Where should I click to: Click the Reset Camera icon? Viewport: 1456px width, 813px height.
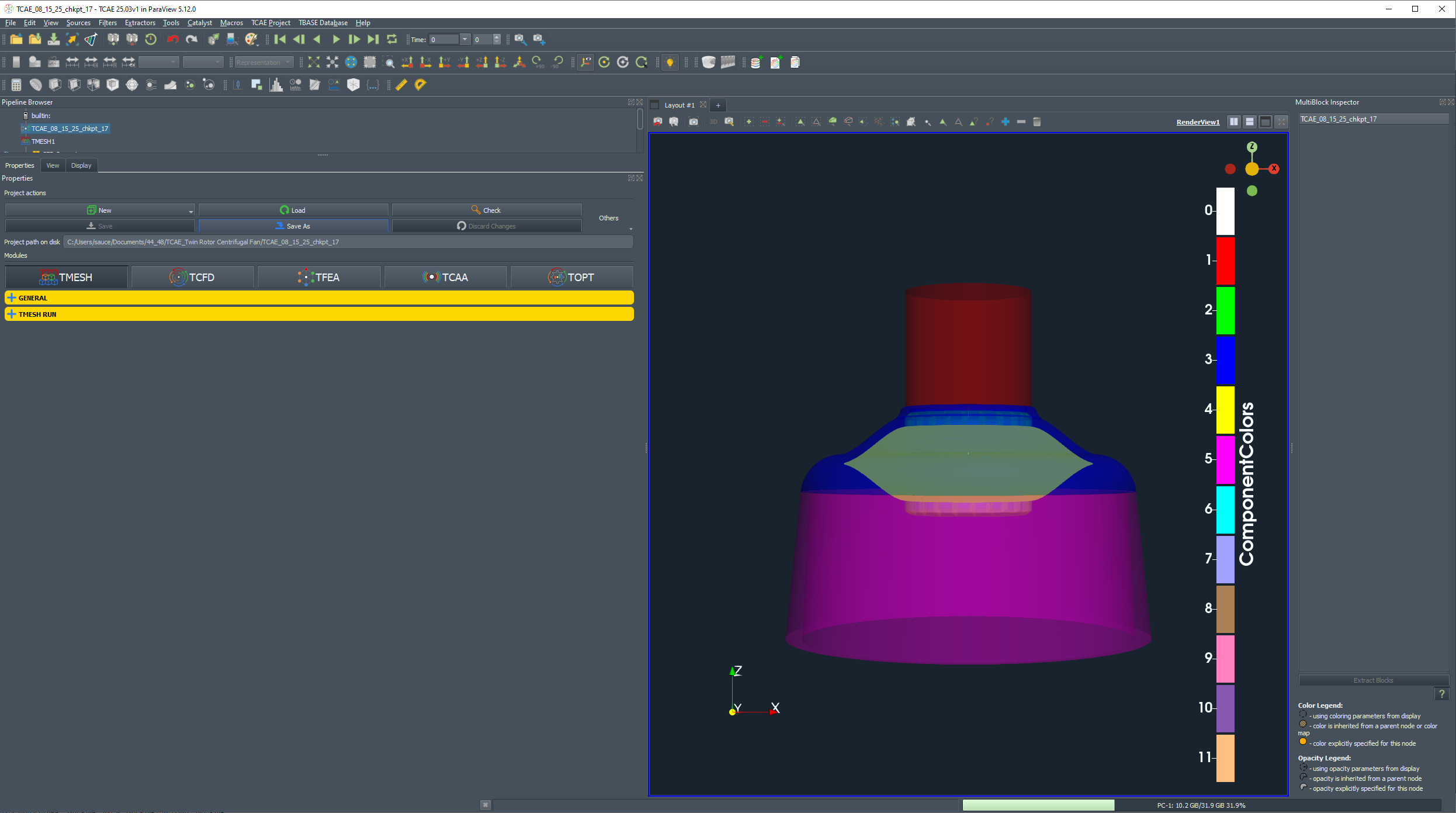coord(314,62)
